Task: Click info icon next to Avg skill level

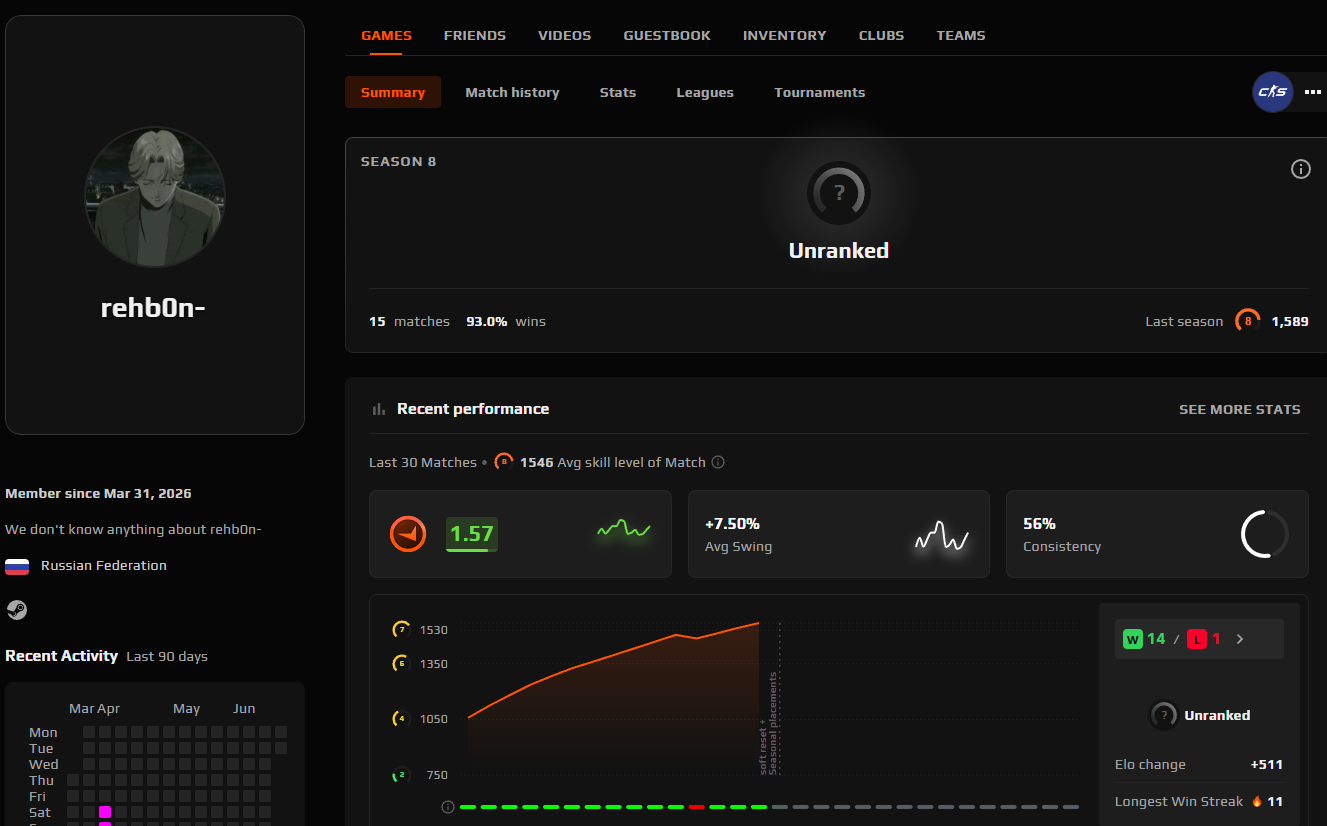Action: 718,462
